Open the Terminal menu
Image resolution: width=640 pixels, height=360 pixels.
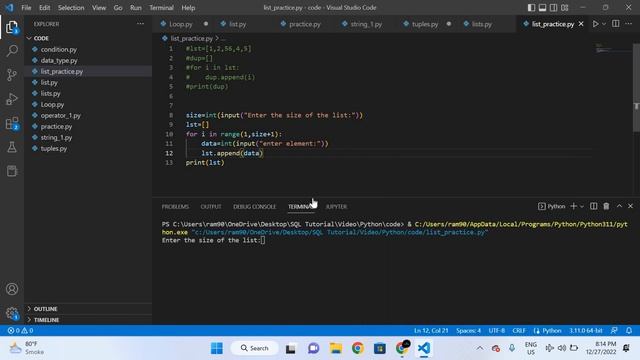161,8
